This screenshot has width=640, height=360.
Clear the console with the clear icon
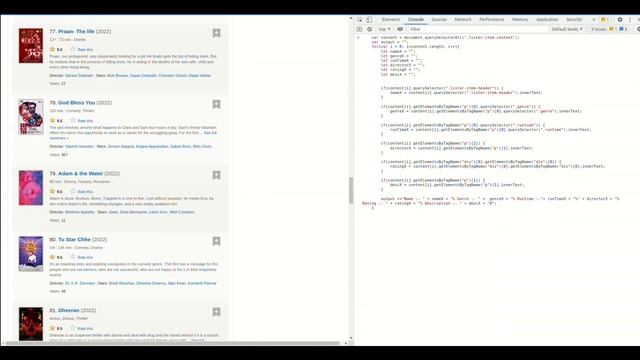click(x=369, y=29)
